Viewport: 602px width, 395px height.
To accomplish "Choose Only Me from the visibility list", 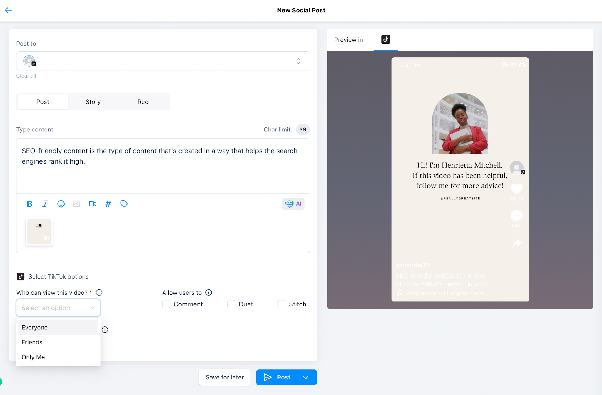I will (x=58, y=357).
